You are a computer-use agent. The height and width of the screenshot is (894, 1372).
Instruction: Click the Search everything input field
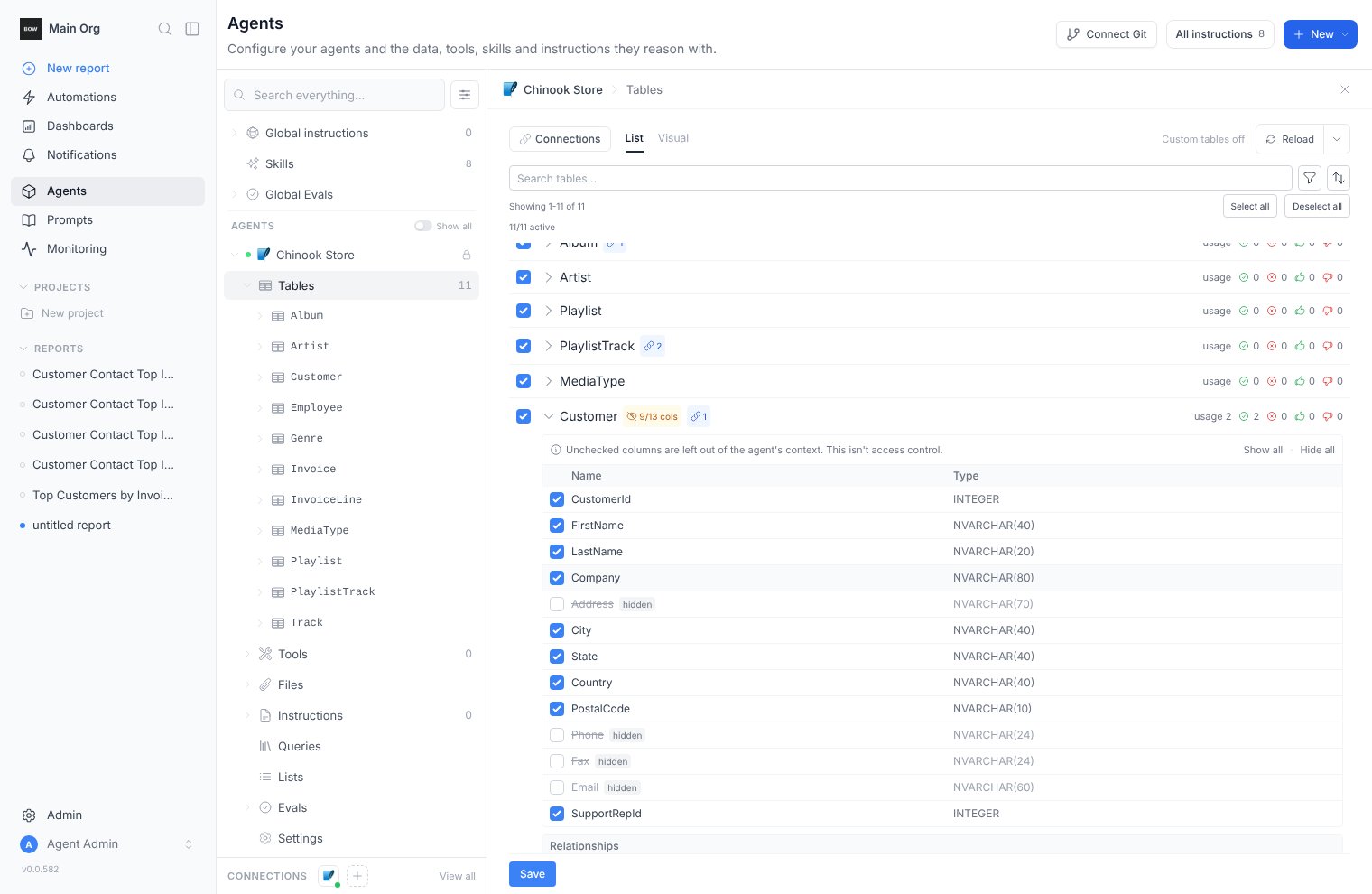click(334, 95)
